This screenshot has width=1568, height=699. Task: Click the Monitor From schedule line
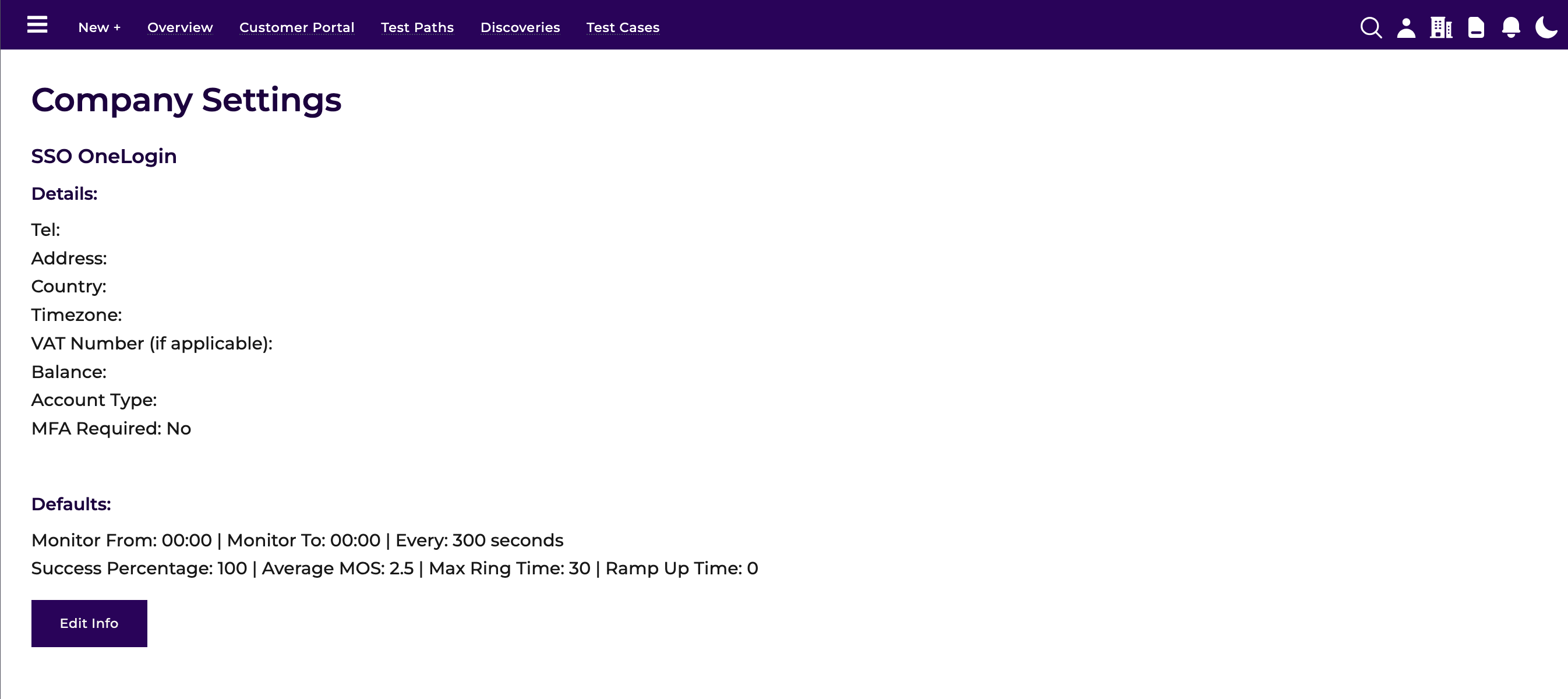297,540
